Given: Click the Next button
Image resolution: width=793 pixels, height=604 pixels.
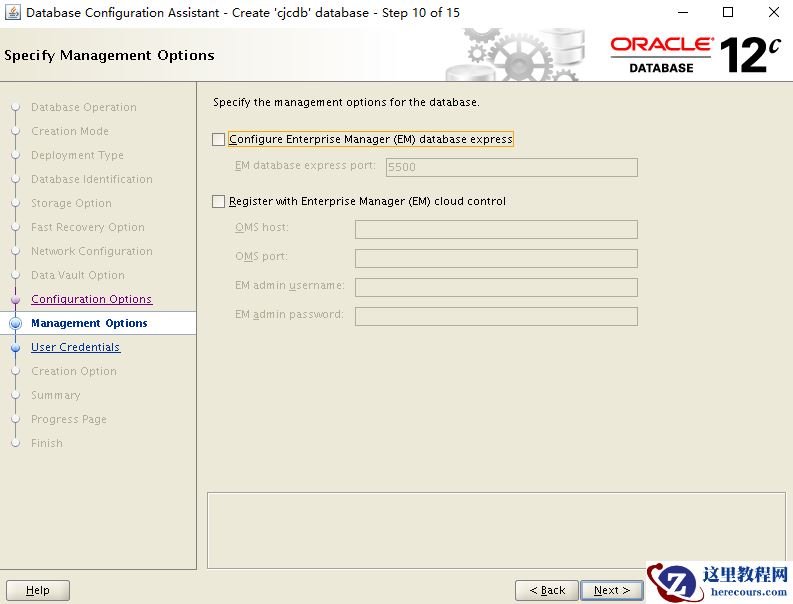Looking at the screenshot, I should point(612,590).
